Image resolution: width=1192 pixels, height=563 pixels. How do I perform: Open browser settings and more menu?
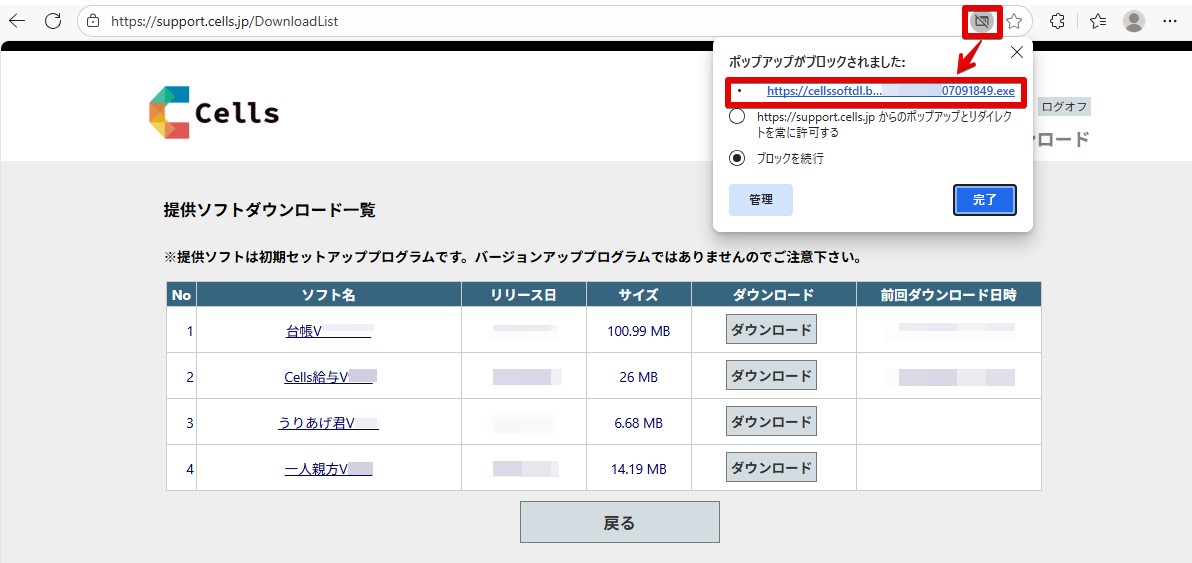(1170, 21)
